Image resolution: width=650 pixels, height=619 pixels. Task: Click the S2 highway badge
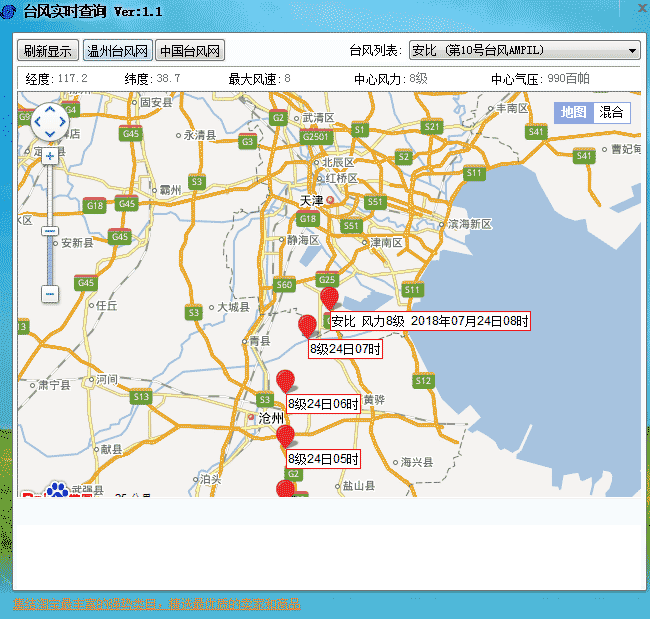tap(403, 157)
